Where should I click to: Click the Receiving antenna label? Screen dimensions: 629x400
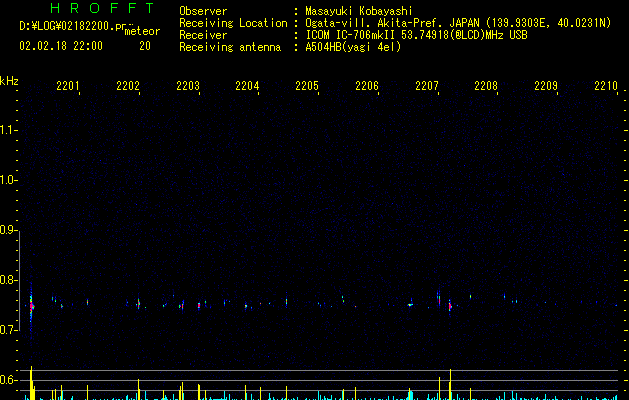click(230, 47)
